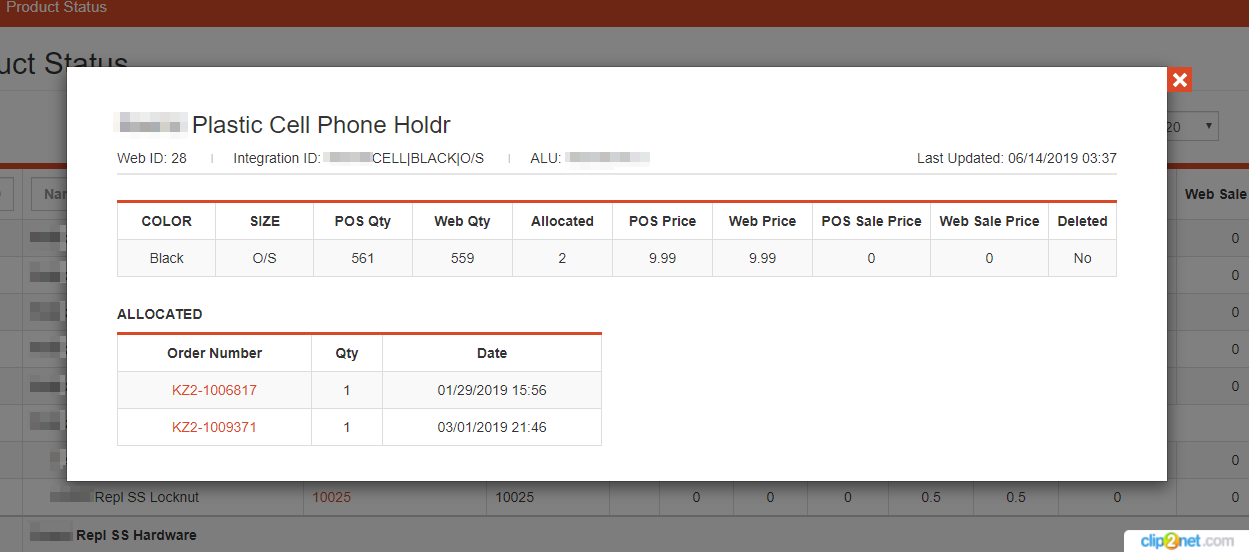Click the Deleted value No

[x=1082, y=258]
